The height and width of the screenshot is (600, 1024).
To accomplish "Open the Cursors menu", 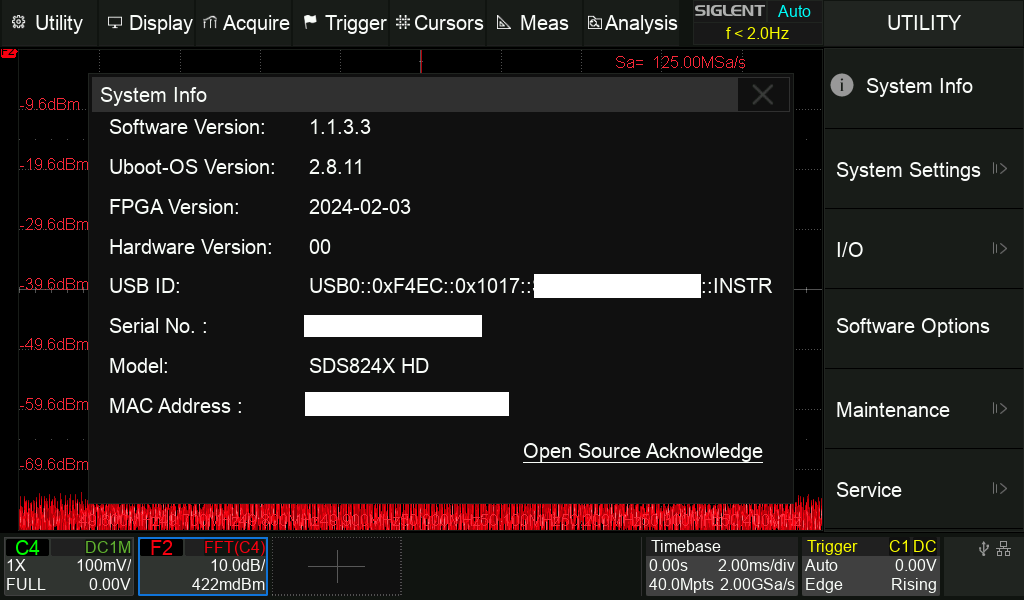I will coord(440,23).
